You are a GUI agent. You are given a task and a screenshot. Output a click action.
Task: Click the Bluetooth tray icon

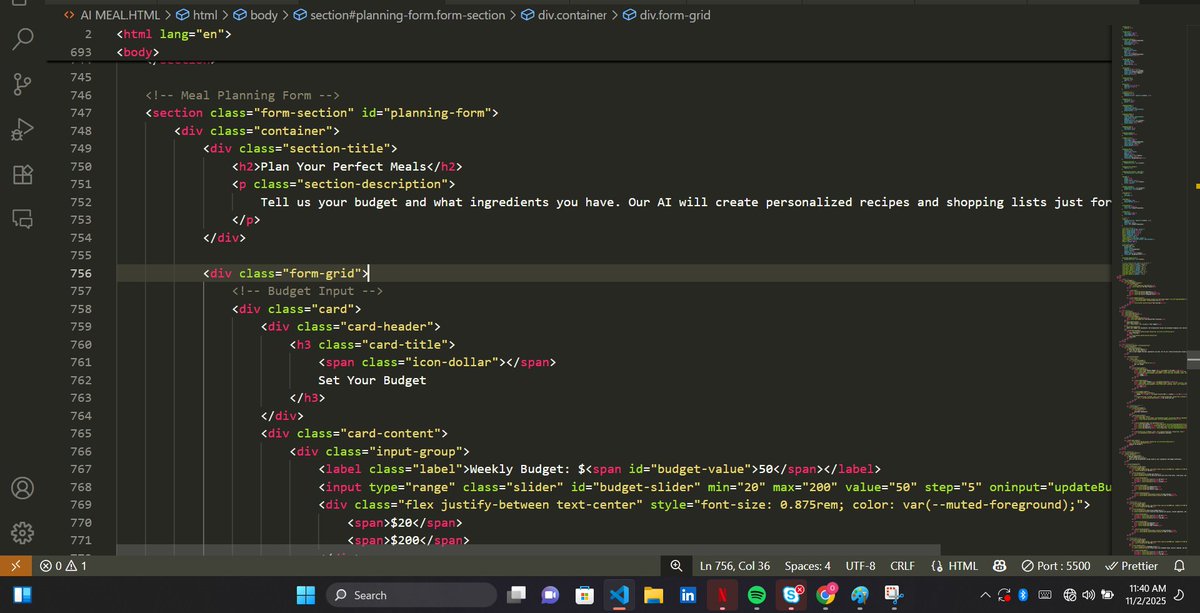point(1023,595)
